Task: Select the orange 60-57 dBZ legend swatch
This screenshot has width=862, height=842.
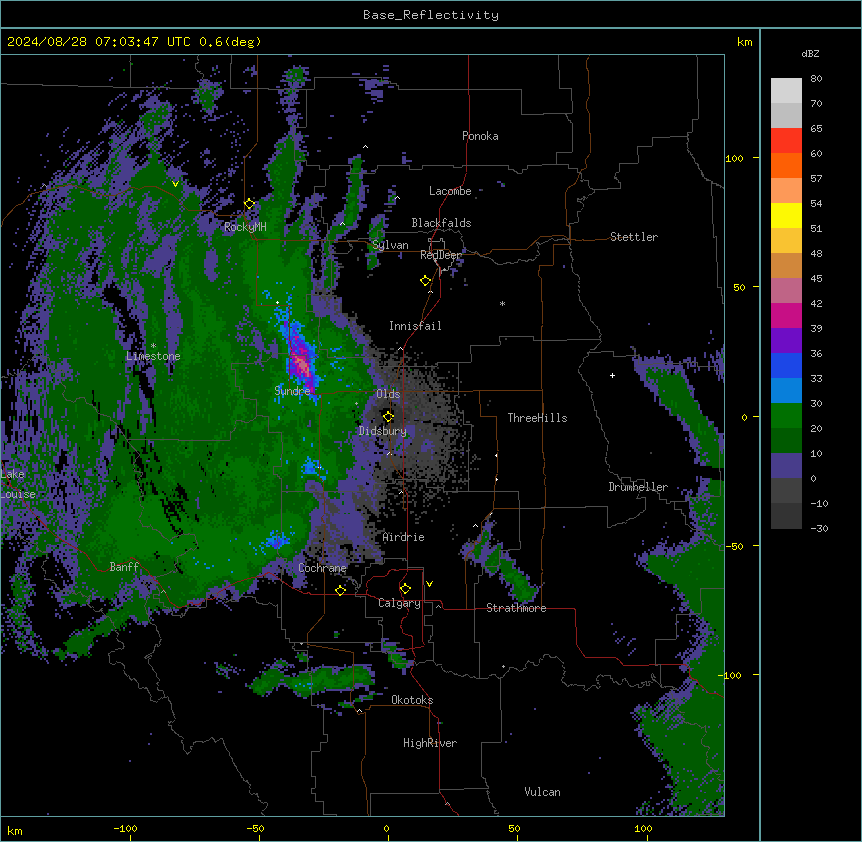Action: pyautogui.click(x=786, y=165)
